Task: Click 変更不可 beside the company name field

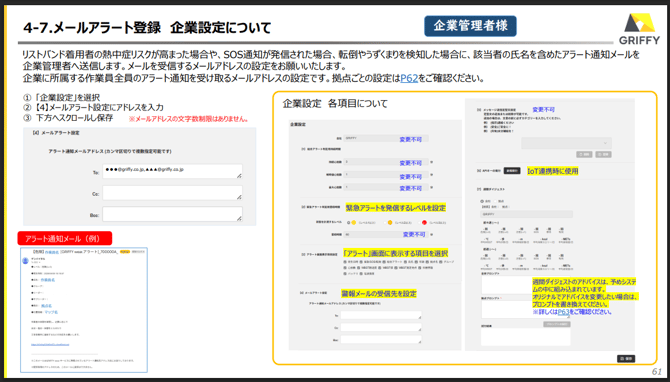Action: click(411, 139)
